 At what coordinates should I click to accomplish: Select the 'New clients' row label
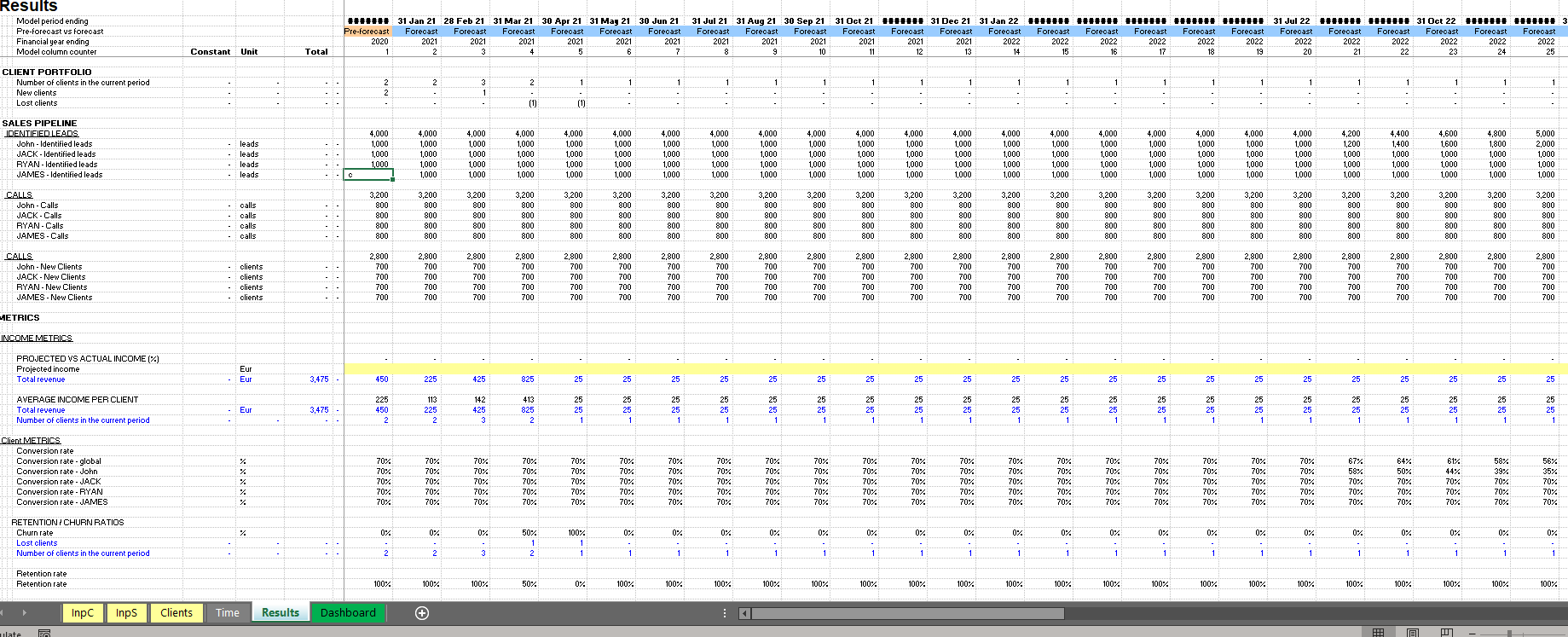point(37,93)
